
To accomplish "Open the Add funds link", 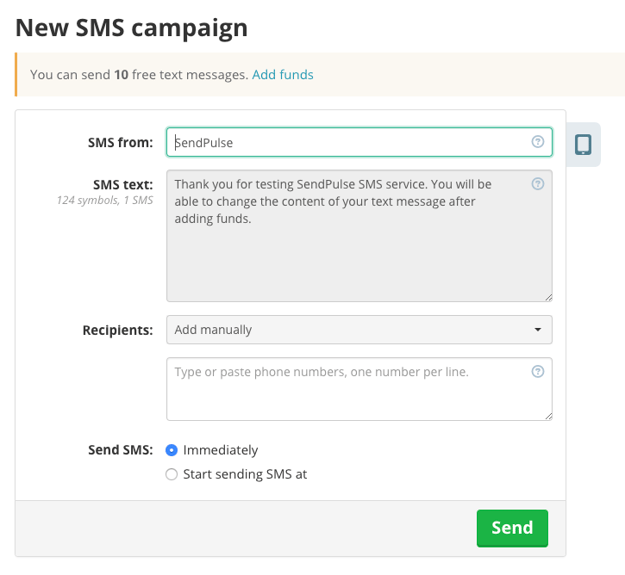I will (282, 74).
